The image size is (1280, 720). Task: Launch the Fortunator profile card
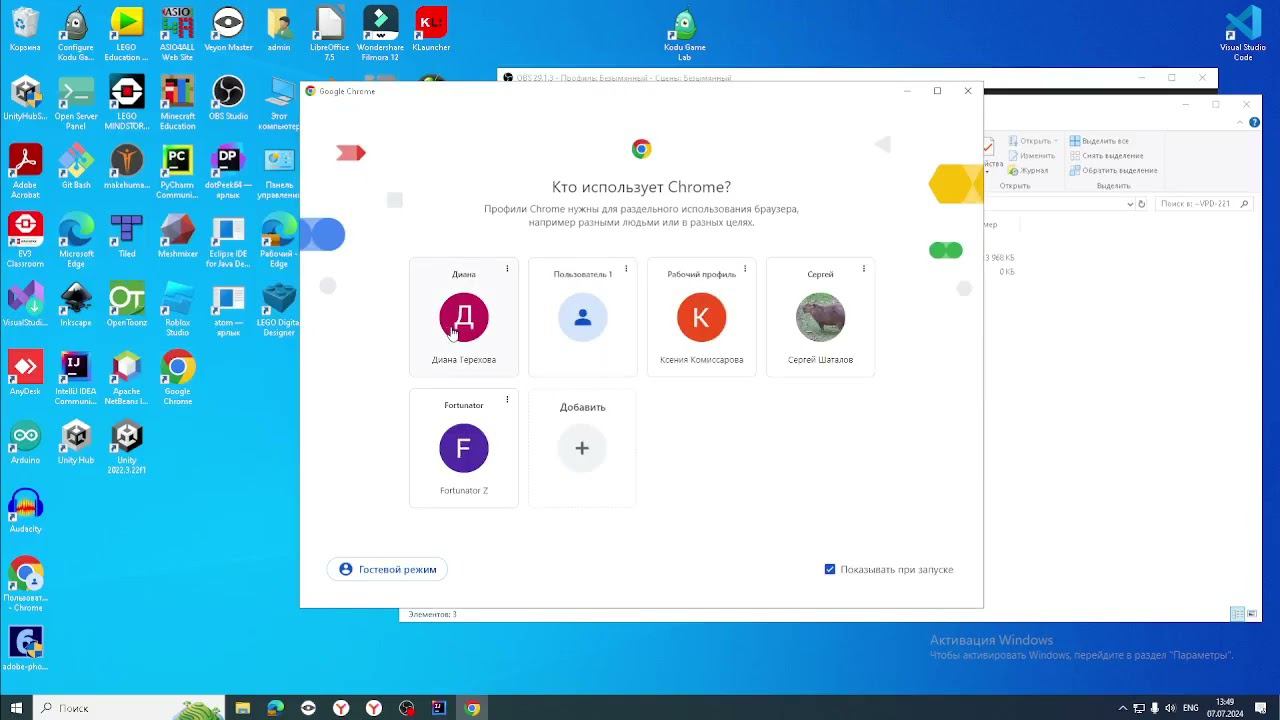pyautogui.click(x=463, y=448)
